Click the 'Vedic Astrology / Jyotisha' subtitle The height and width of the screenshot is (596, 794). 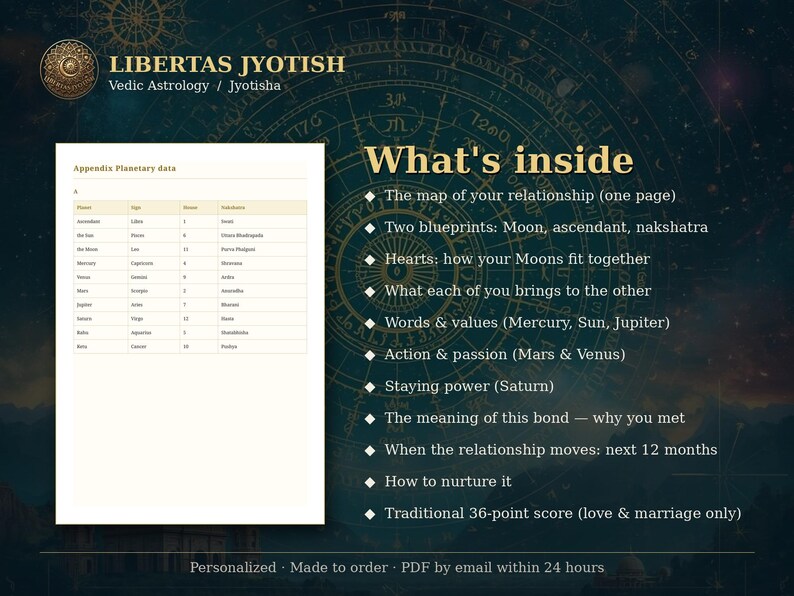pos(194,86)
